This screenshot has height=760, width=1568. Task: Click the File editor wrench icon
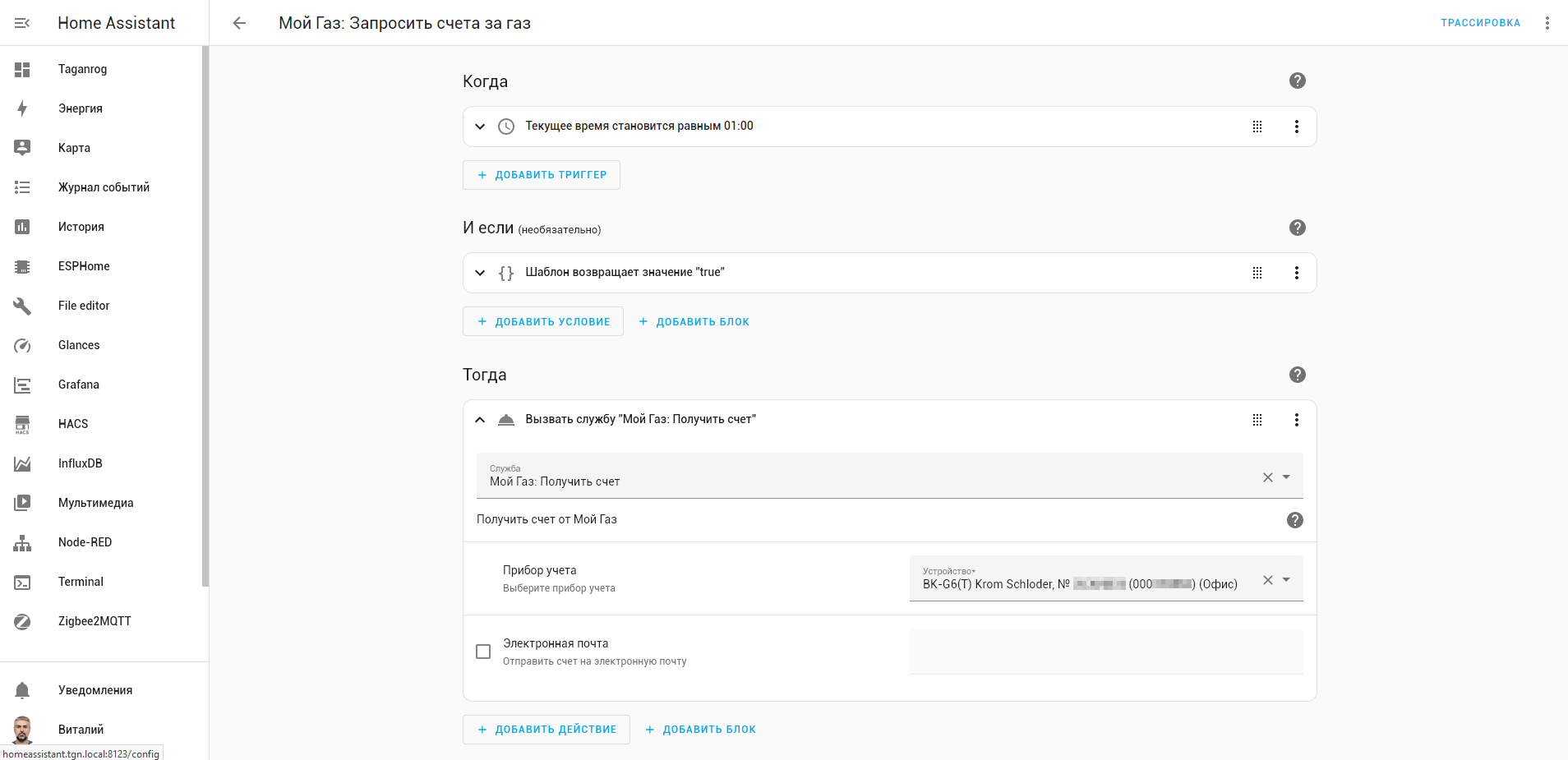coord(22,306)
